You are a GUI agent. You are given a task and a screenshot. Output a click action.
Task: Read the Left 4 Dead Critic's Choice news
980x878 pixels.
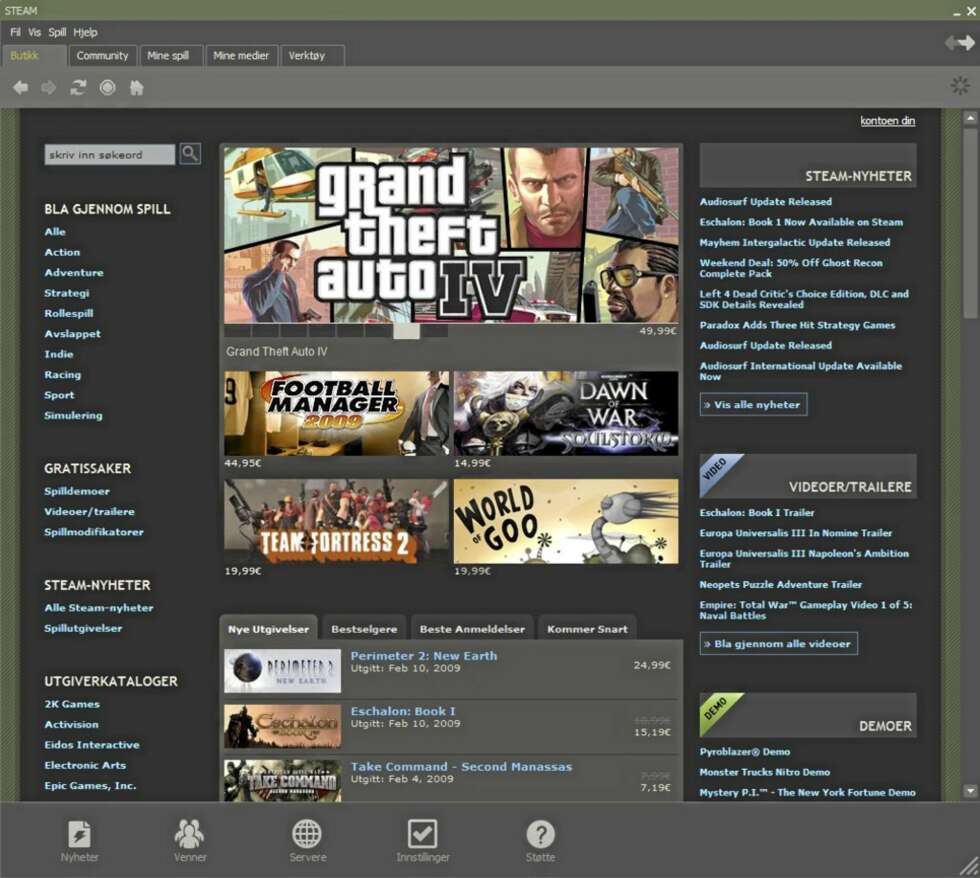[804, 299]
